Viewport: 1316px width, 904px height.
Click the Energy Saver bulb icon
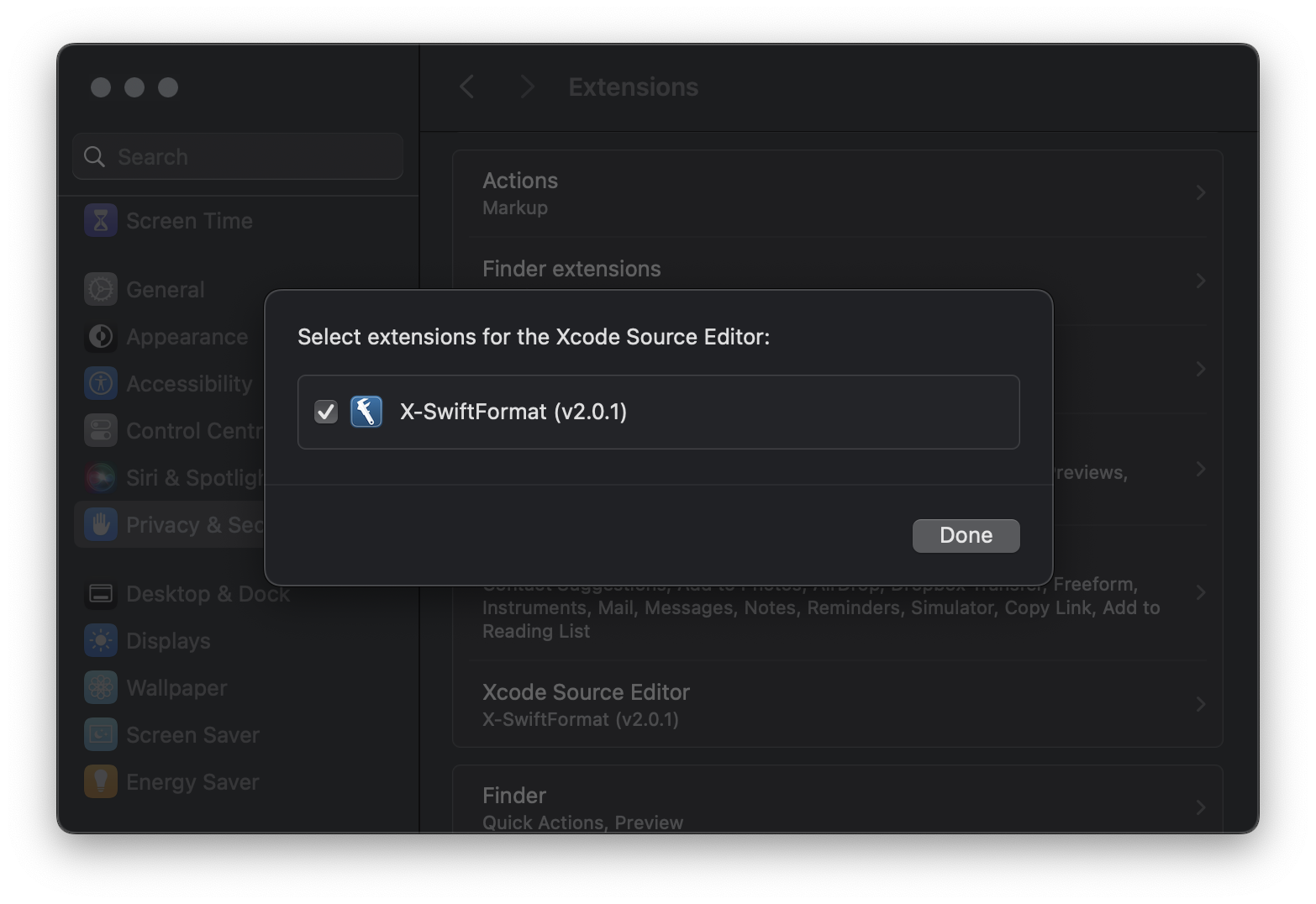(x=101, y=781)
